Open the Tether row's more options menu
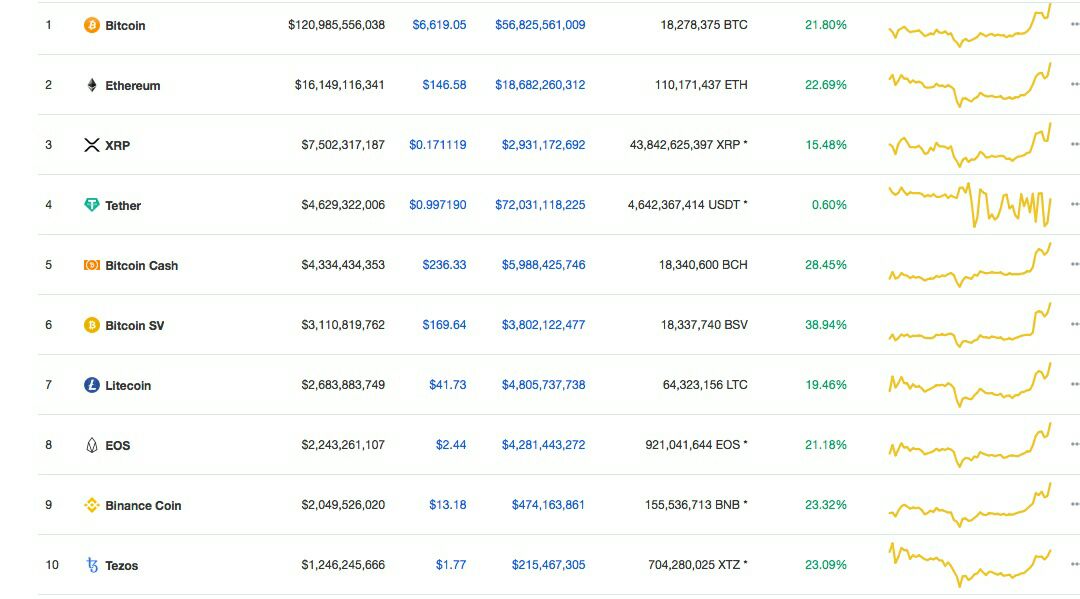The image size is (1080, 599). pos(1074,204)
